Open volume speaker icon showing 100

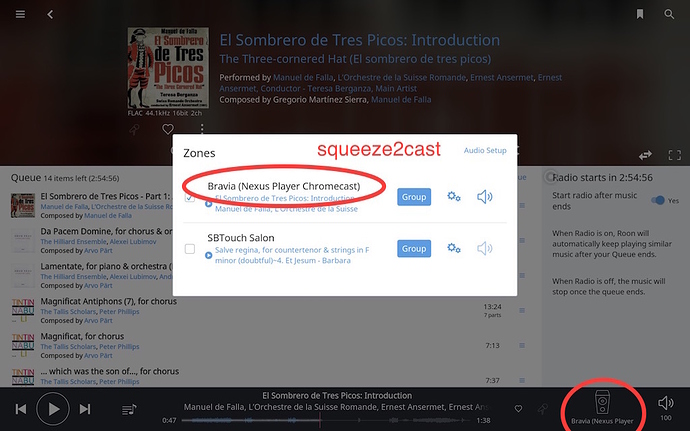pos(665,403)
